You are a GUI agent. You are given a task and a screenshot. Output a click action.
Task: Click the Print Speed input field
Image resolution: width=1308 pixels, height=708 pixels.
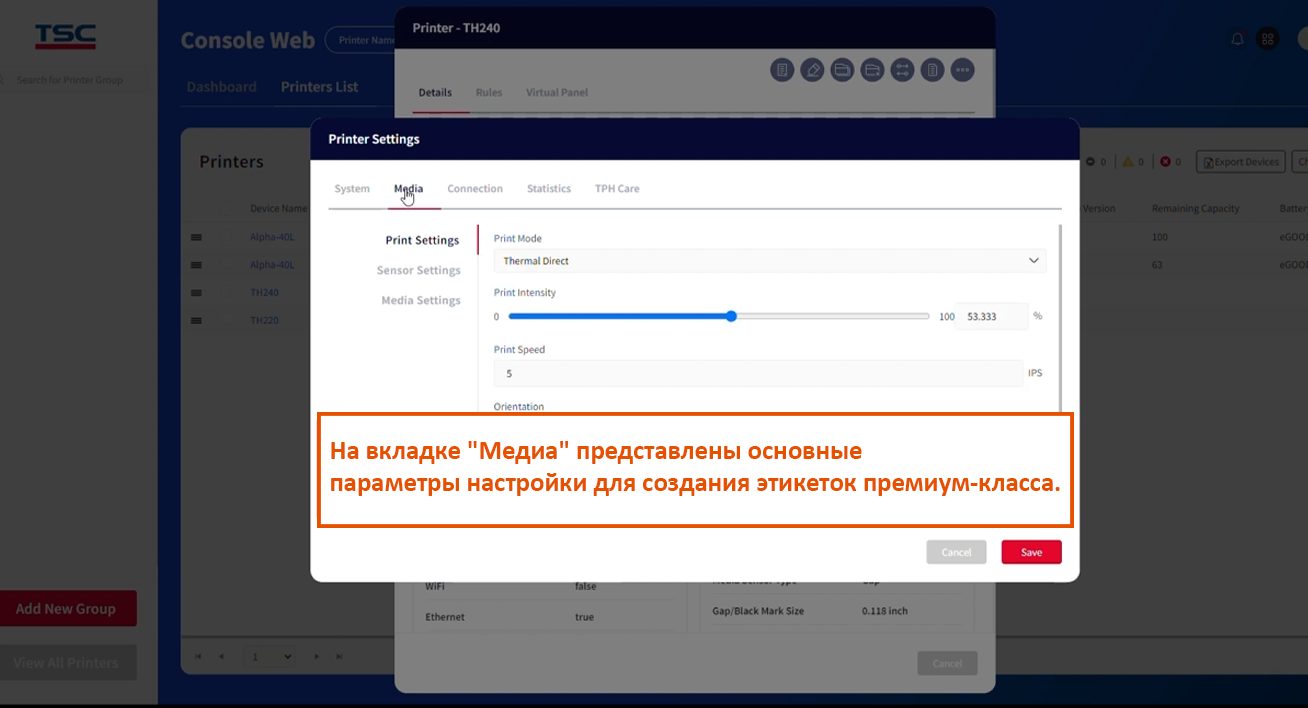757,373
